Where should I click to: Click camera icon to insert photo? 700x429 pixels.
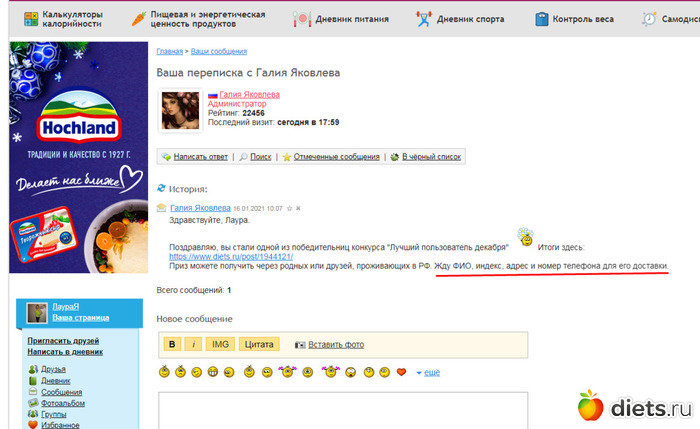tap(300, 345)
